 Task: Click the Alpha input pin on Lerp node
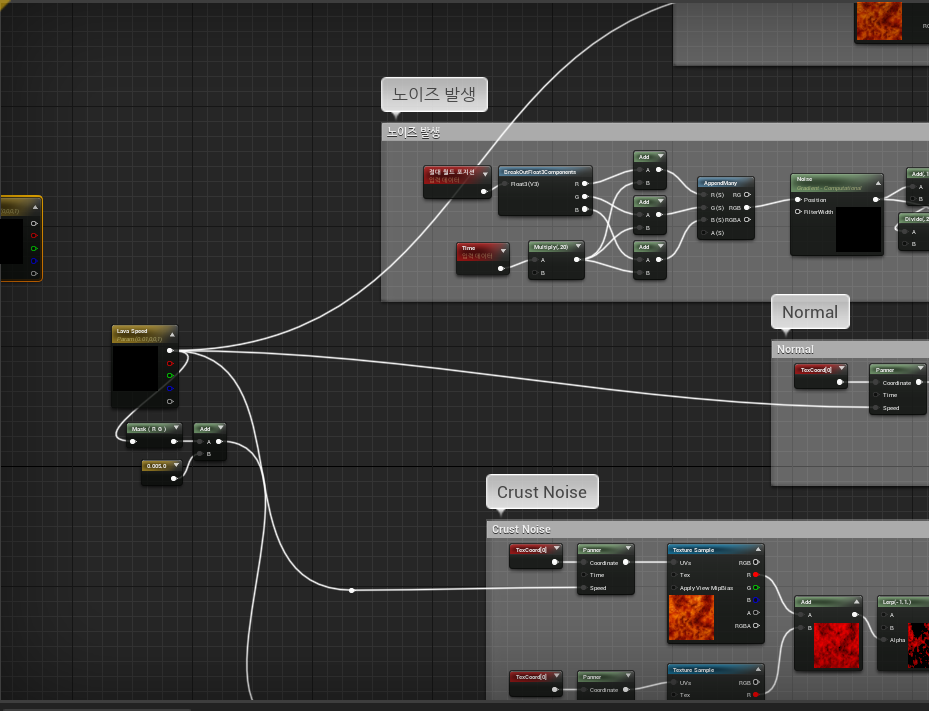tap(884, 640)
